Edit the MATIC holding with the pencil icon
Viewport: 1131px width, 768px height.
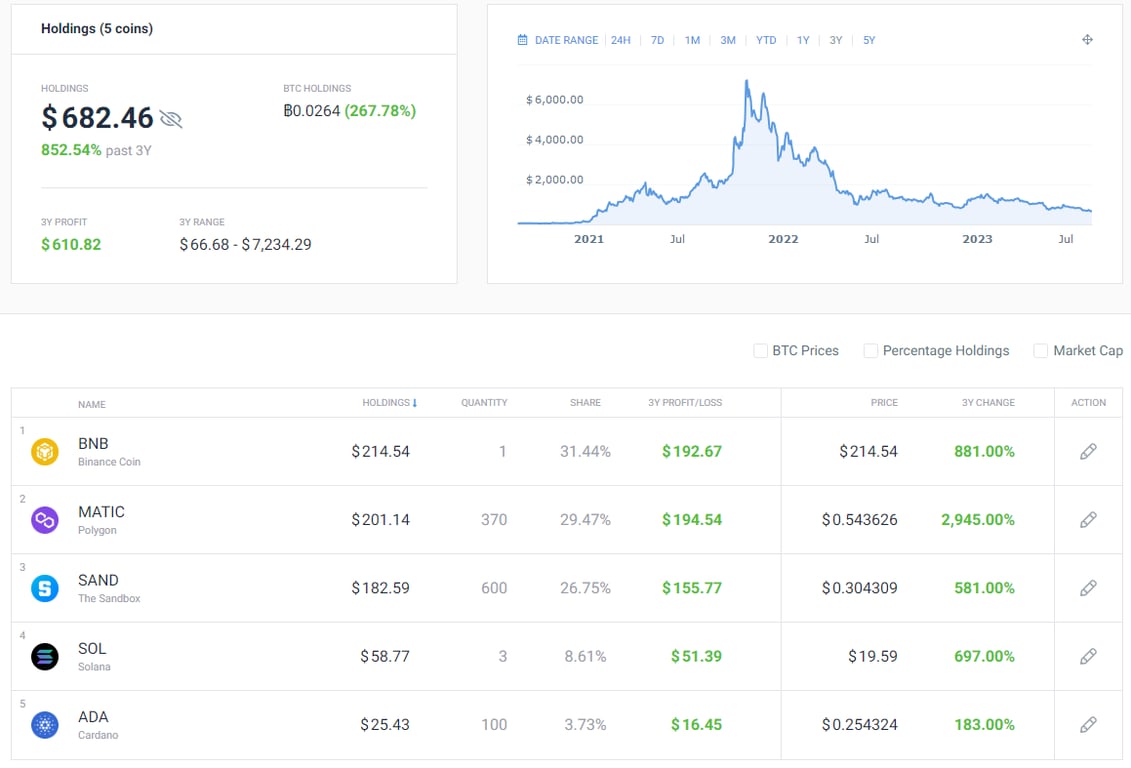[1089, 519]
